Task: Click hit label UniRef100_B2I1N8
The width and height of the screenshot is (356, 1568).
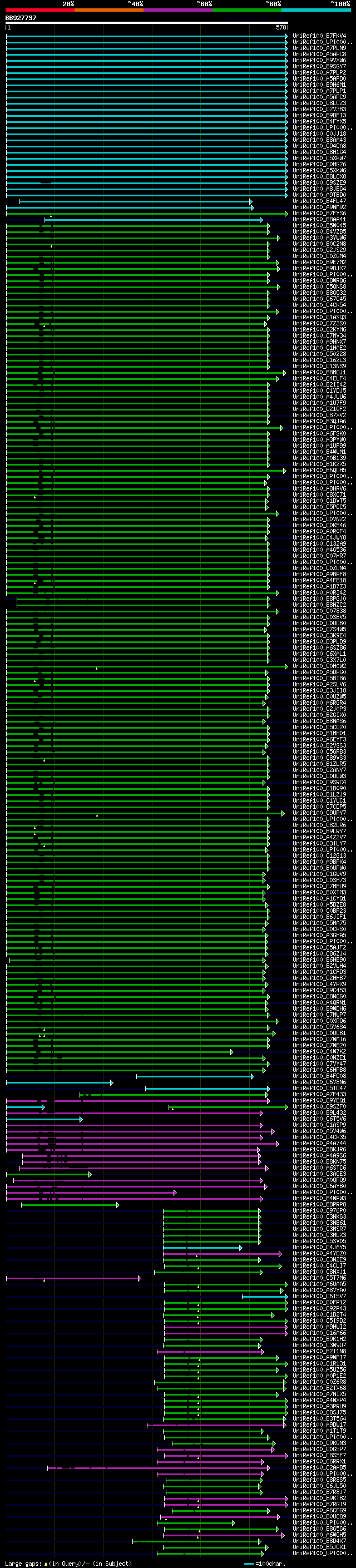Action: [x=319, y=1351]
